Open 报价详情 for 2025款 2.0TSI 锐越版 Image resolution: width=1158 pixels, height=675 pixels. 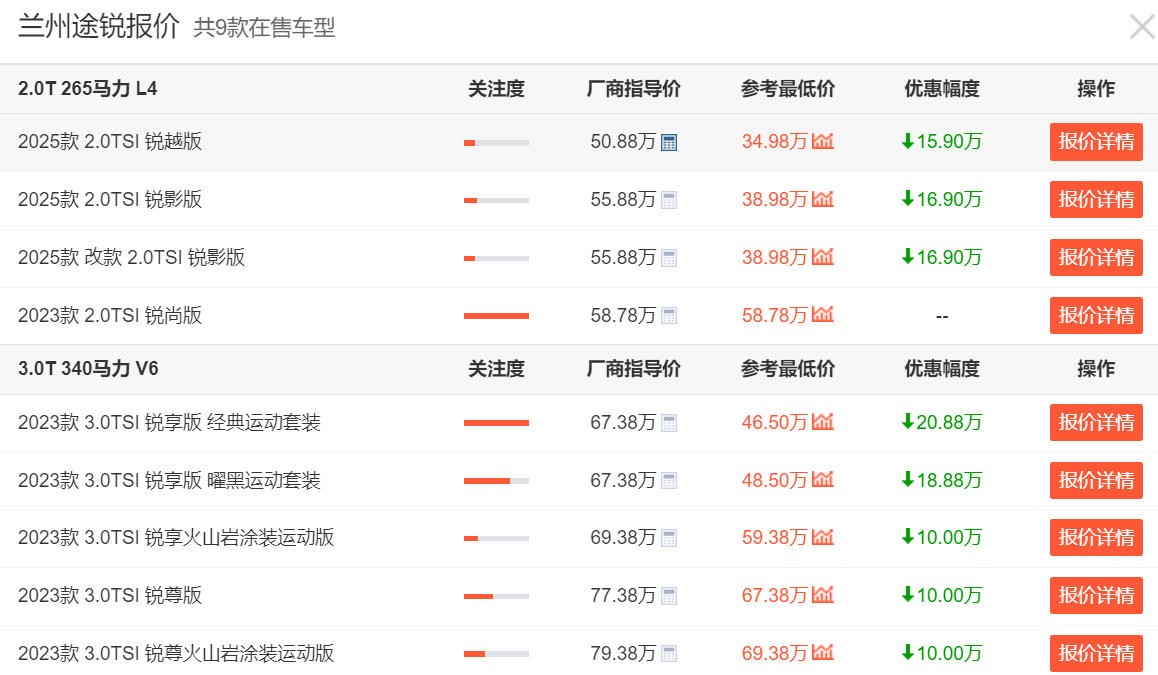(x=1096, y=142)
